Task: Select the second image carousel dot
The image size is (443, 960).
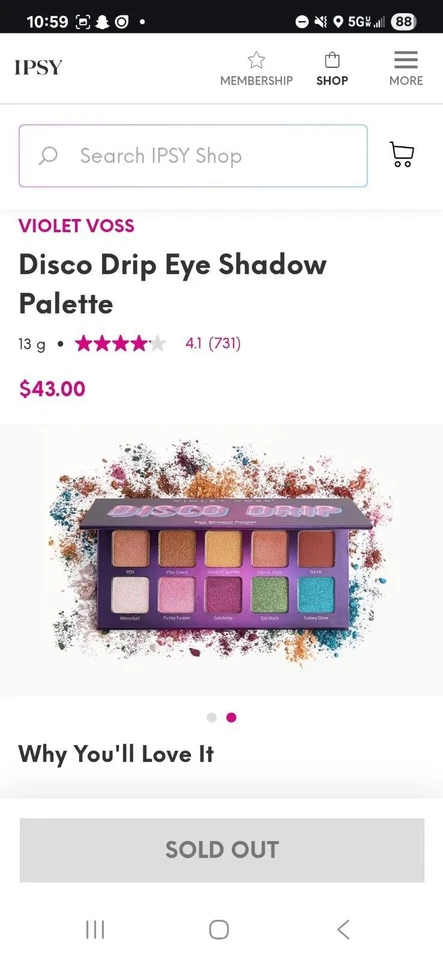Action: pyautogui.click(x=231, y=718)
